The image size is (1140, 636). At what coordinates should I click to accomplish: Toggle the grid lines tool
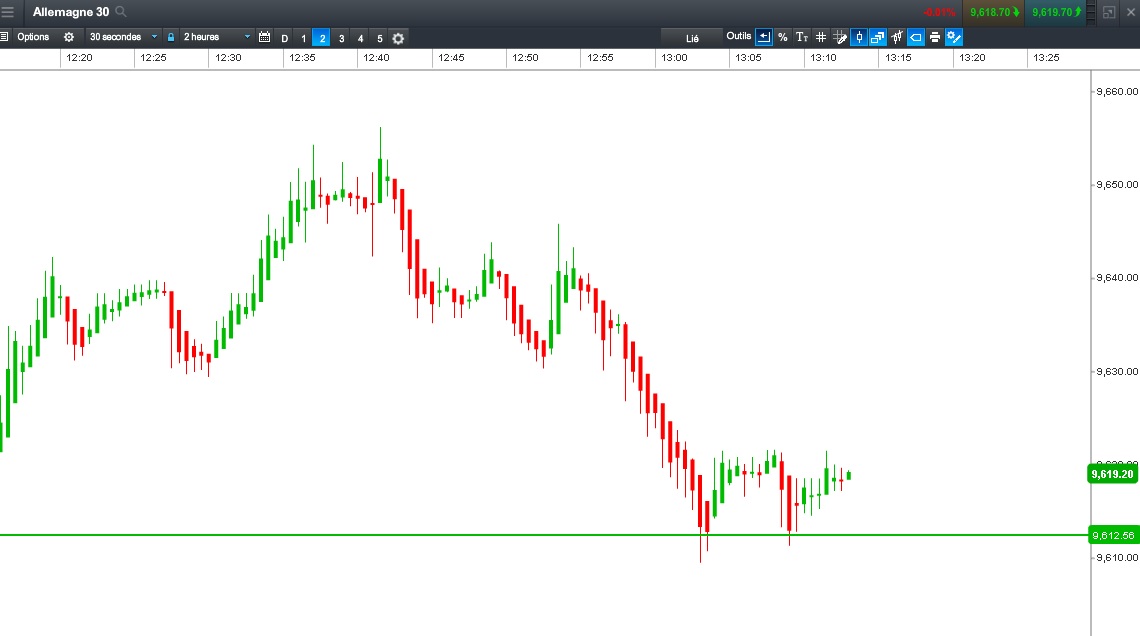(x=820, y=37)
